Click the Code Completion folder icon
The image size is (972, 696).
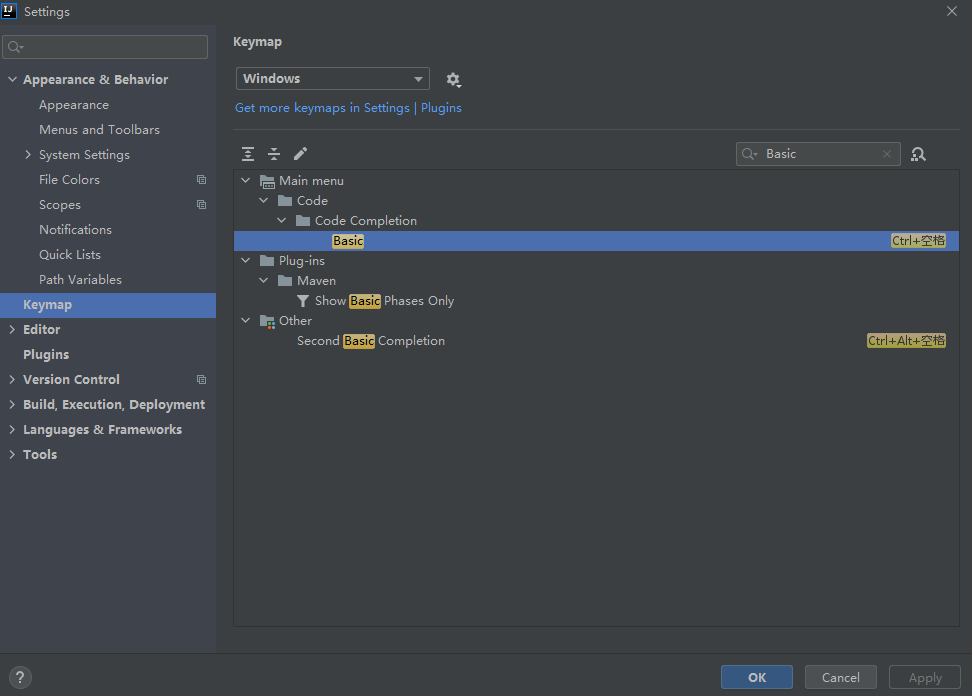303,221
